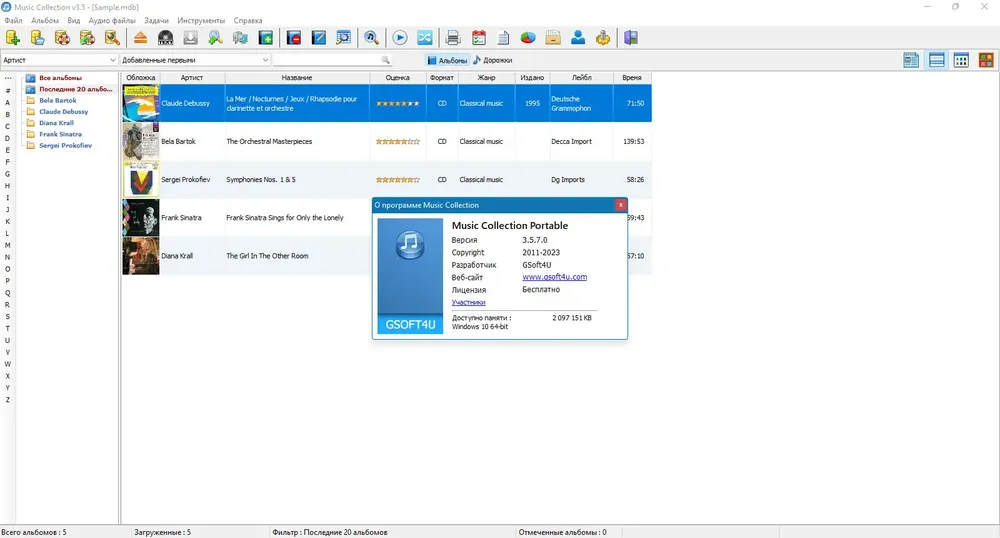1000x538 pixels.
Task: Open the Diana Krall folder
Action: (x=56, y=123)
